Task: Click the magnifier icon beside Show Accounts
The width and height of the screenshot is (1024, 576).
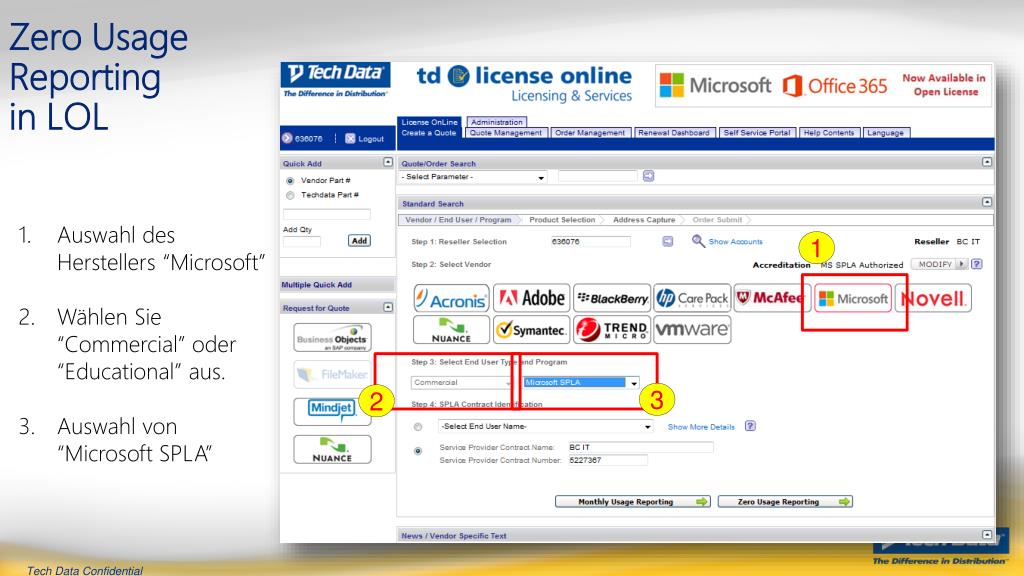Action: 698,242
